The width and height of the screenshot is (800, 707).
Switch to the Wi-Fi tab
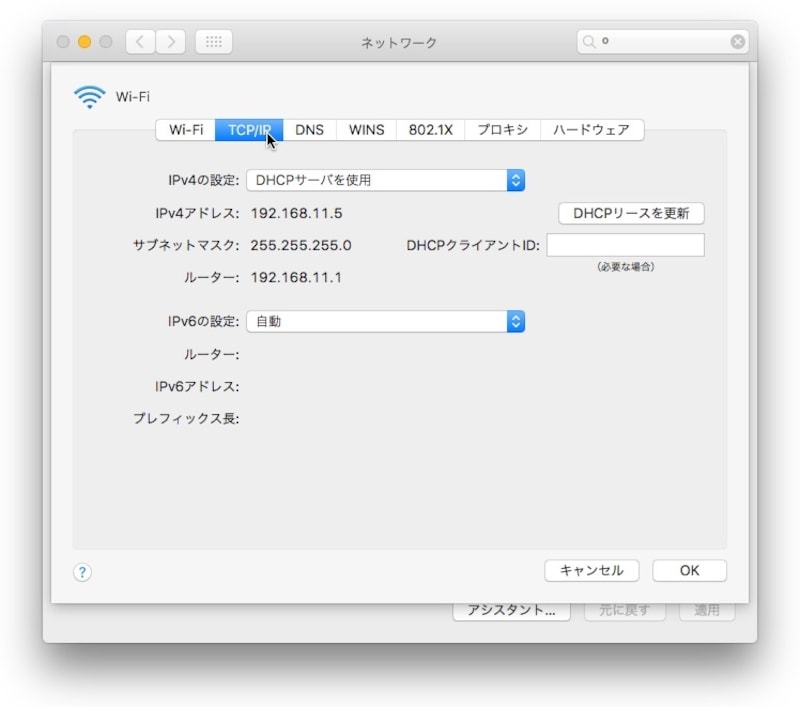186,130
